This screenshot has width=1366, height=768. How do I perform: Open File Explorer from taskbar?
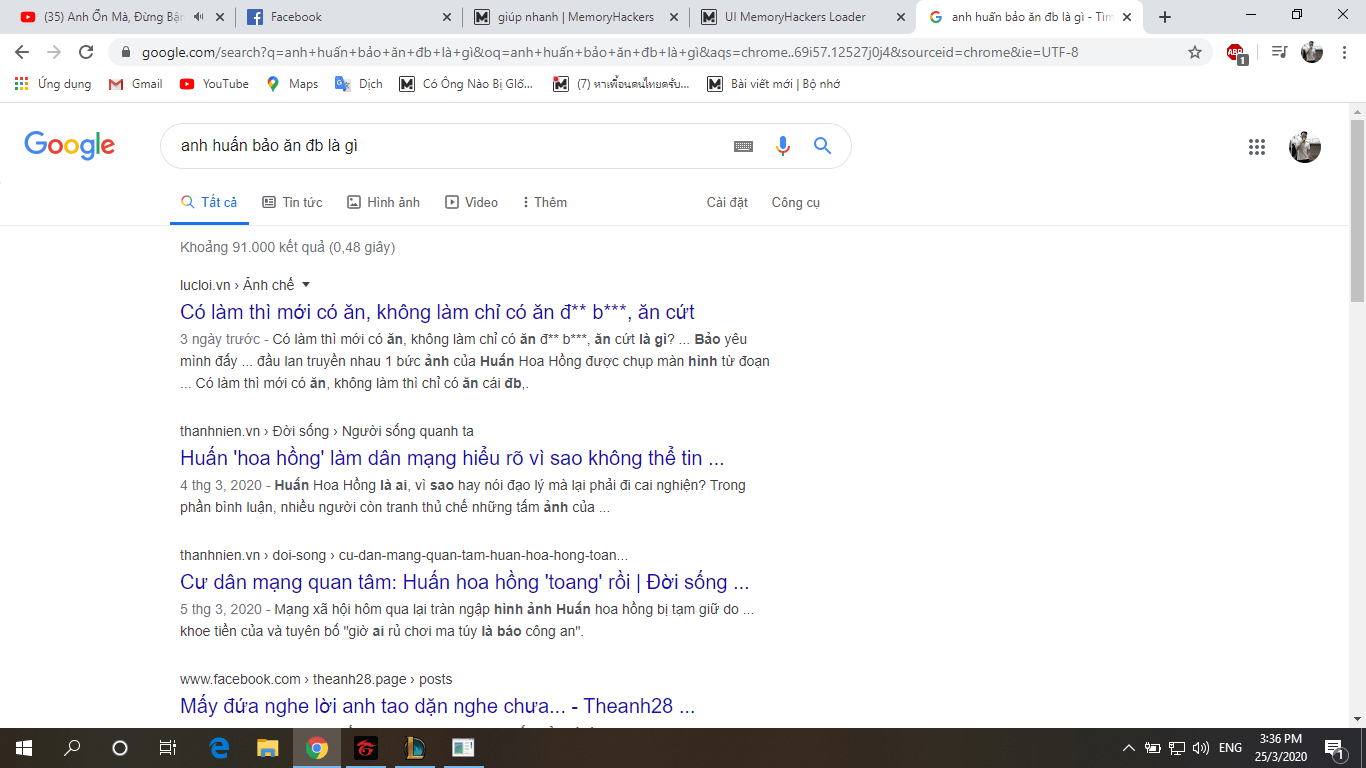[268, 747]
